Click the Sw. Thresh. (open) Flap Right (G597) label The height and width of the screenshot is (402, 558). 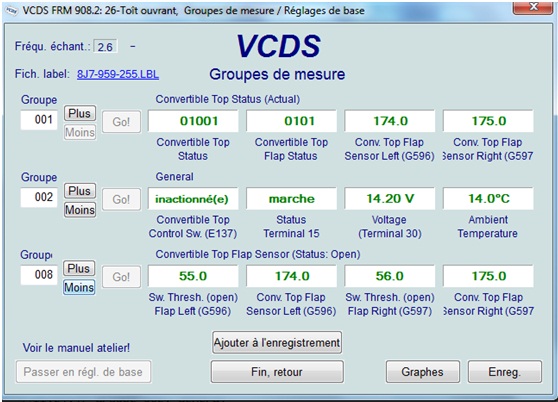click(x=390, y=304)
